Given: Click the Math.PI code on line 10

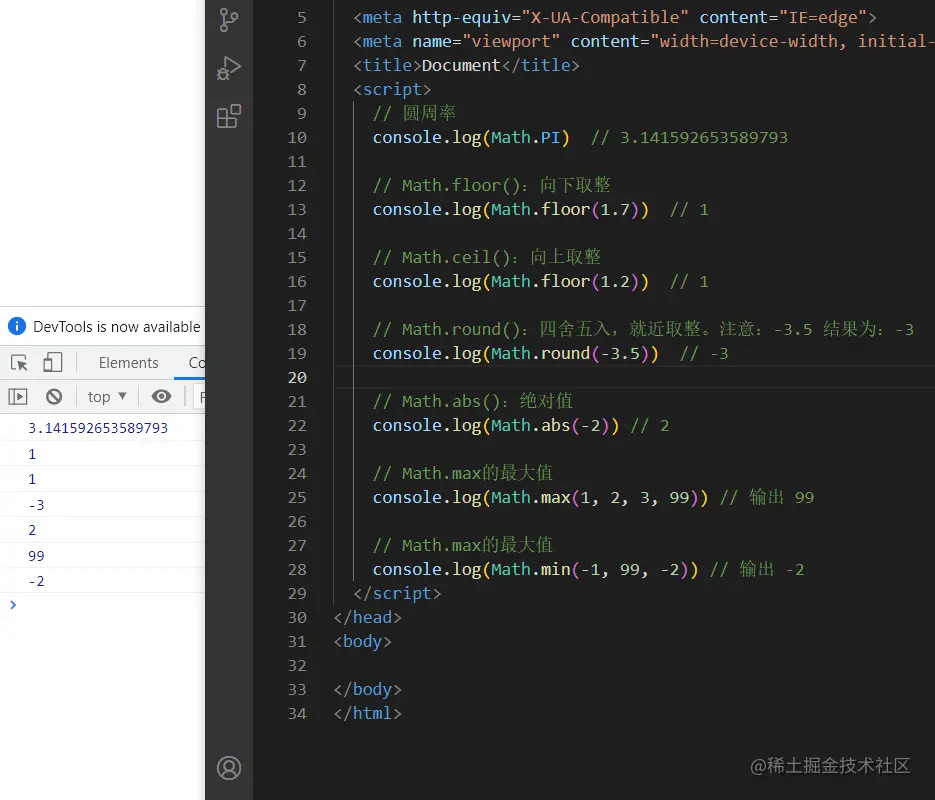Looking at the screenshot, I should point(525,138).
